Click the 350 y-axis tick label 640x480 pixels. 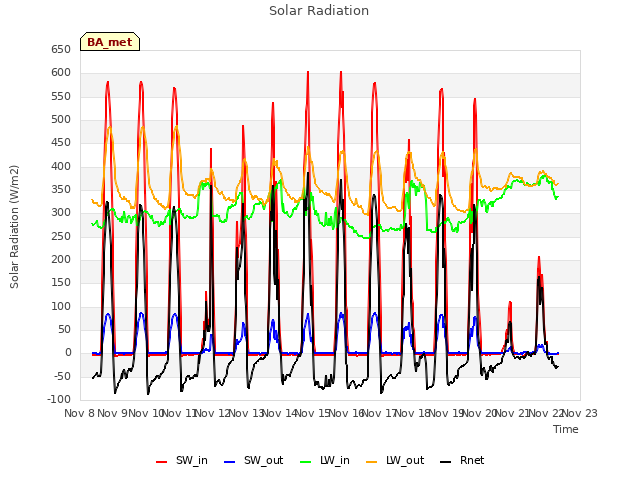point(61,189)
